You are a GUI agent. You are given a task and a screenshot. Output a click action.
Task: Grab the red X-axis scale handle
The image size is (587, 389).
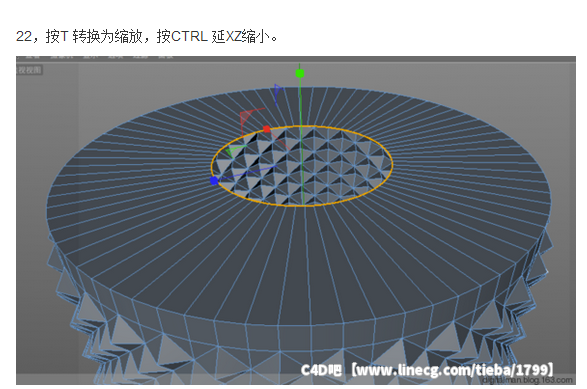(267, 129)
